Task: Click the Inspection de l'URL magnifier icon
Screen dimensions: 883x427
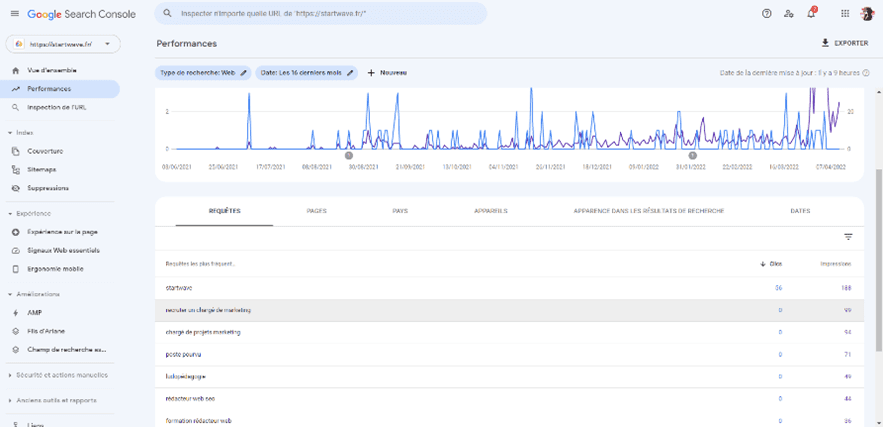Action: pyautogui.click(x=16, y=107)
